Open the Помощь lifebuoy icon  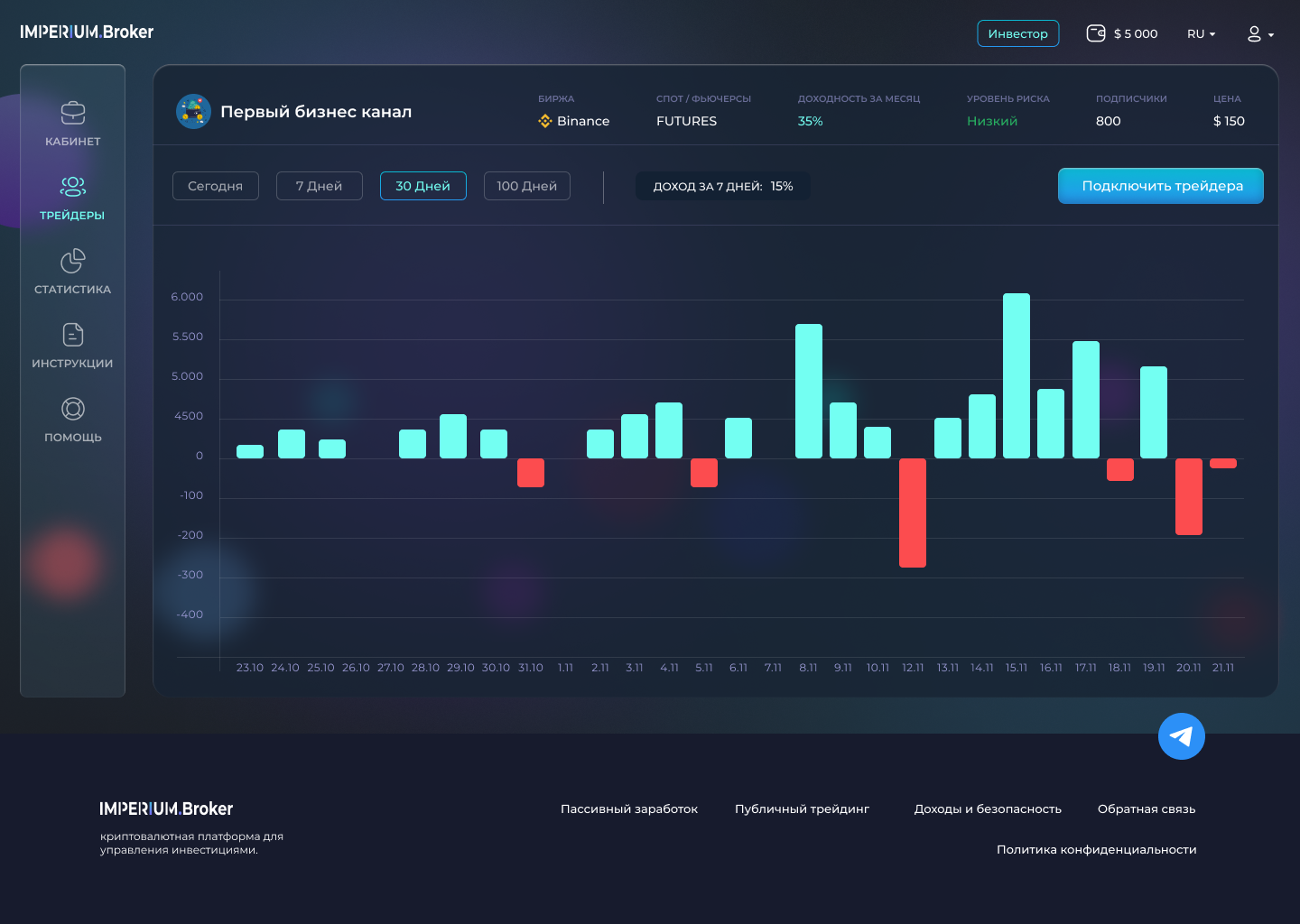[73, 409]
